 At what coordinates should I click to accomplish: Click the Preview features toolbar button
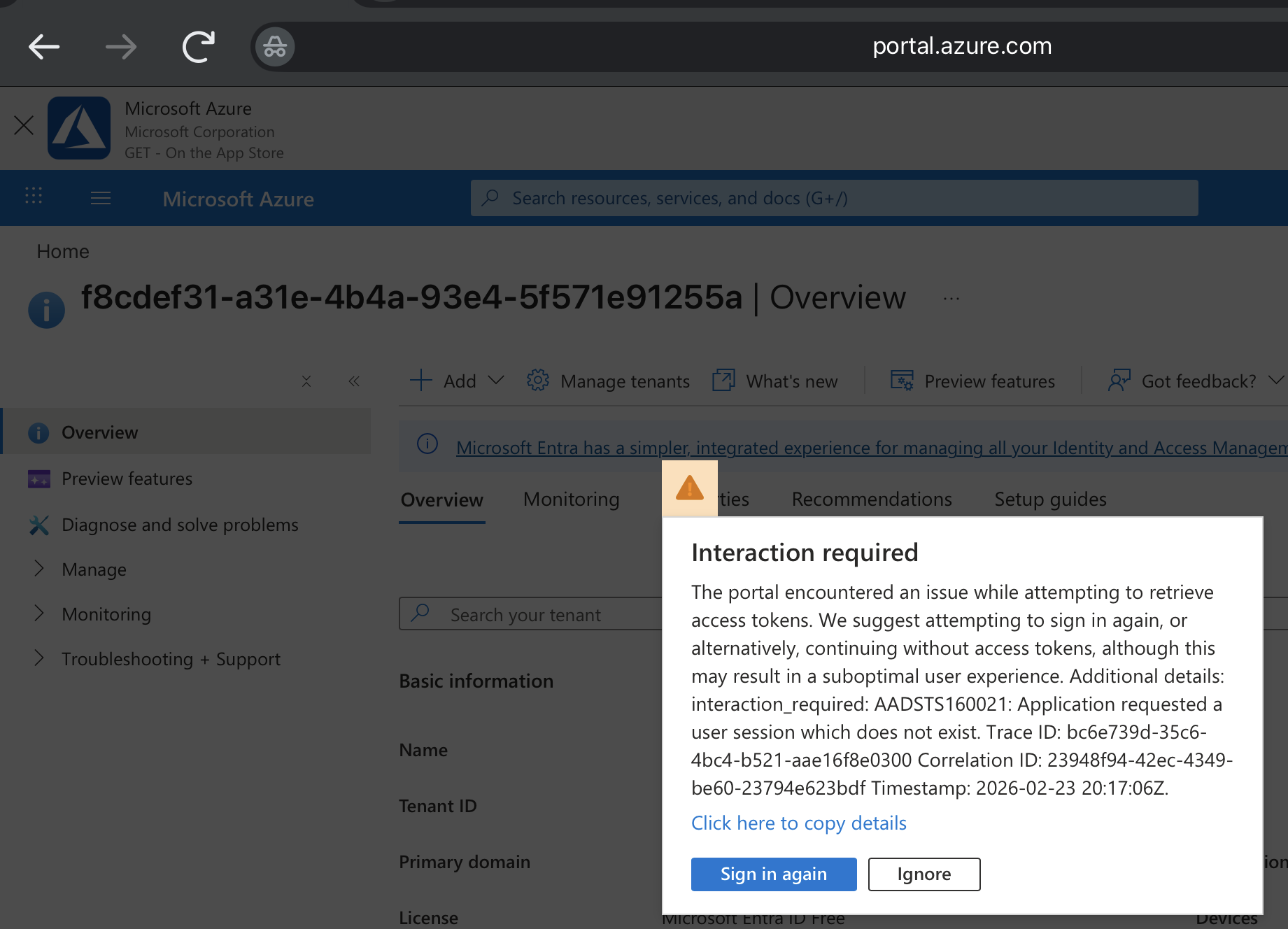point(972,381)
